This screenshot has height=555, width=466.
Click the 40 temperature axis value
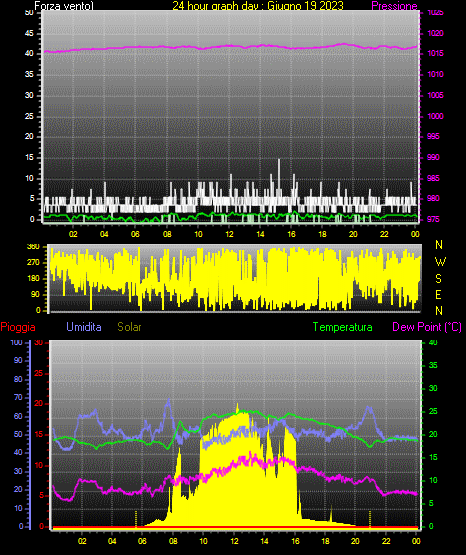pos(433,342)
